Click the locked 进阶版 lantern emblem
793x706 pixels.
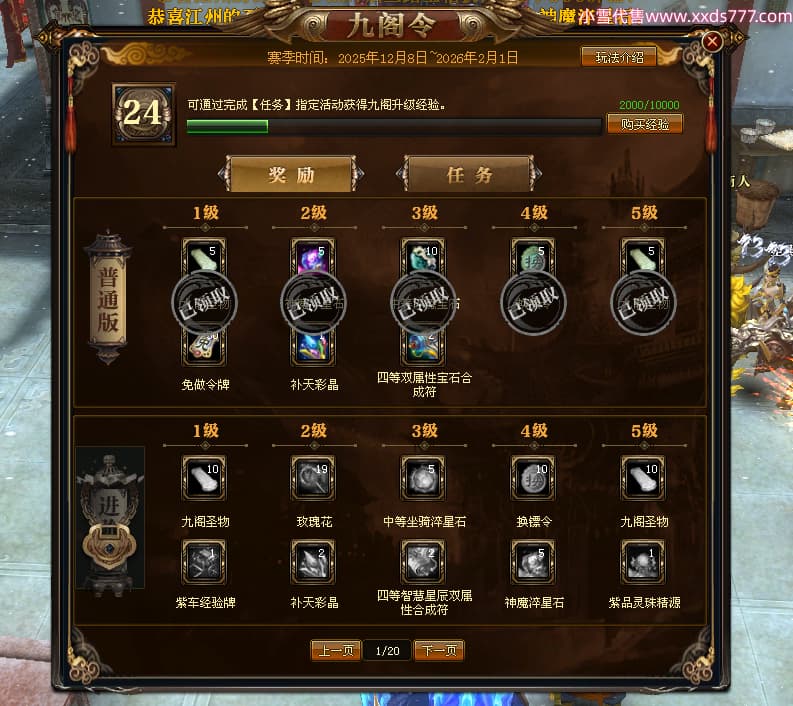click(110, 518)
